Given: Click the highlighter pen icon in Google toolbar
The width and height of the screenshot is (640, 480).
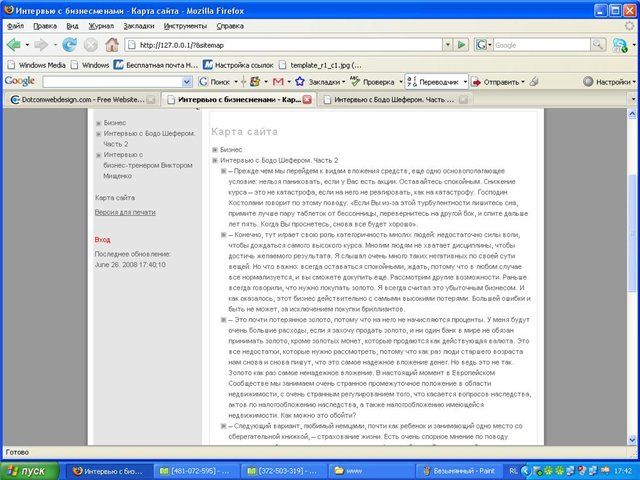Looking at the screenshot, I should (x=534, y=82).
